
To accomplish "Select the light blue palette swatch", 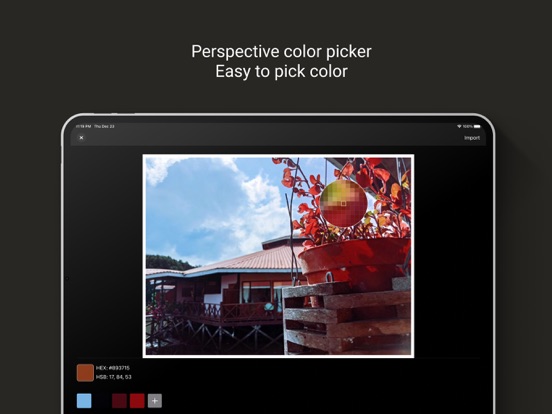I will point(84,401).
